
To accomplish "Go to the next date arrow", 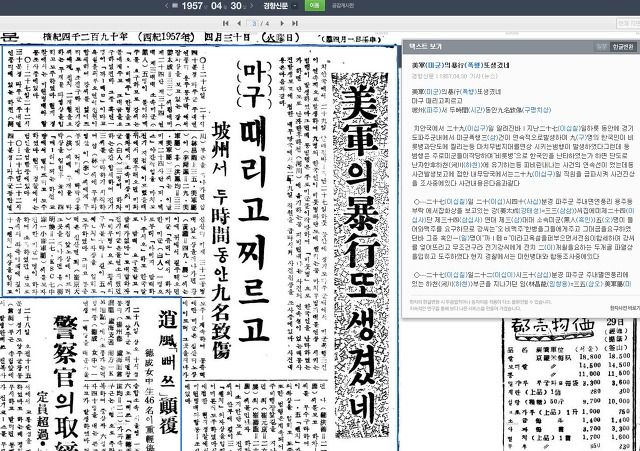I will [251, 6].
